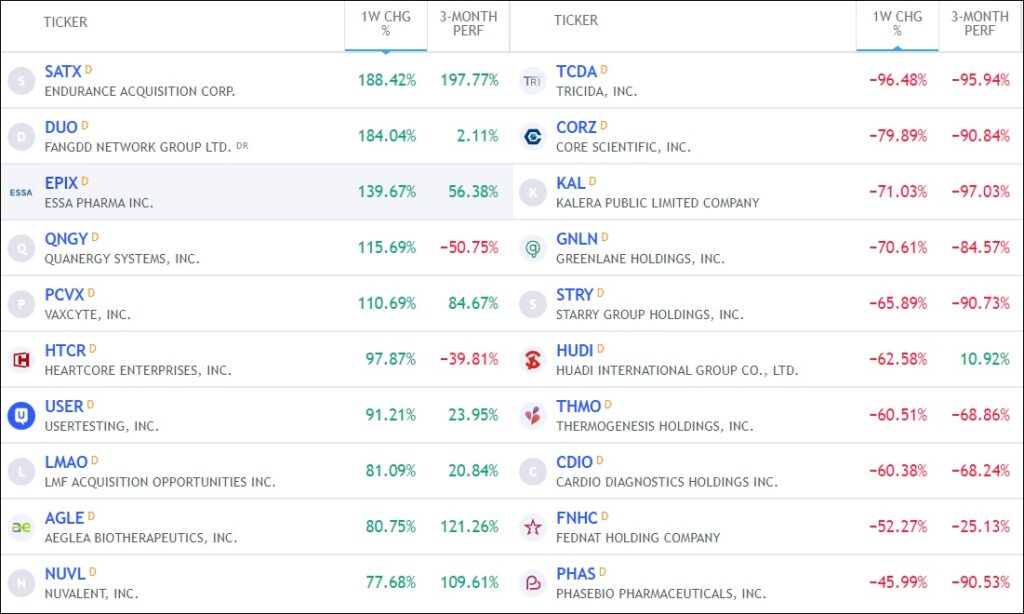This screenshot has width=1024, height=614.
Task: Open the GNLN ticker link
Action: (577, 239)
